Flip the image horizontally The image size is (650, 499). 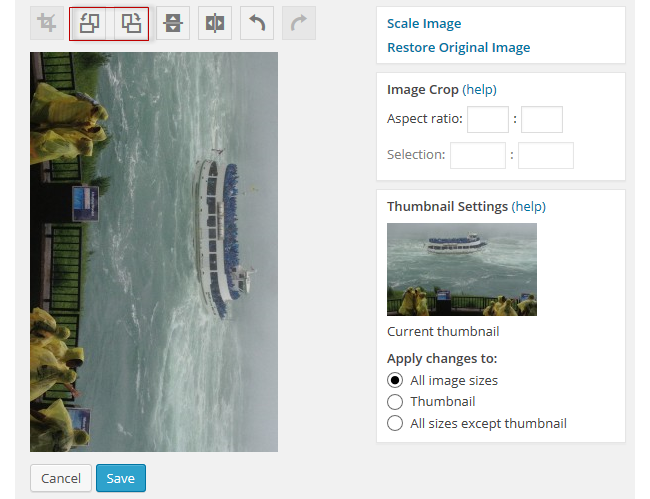click(x=215, y=23)
